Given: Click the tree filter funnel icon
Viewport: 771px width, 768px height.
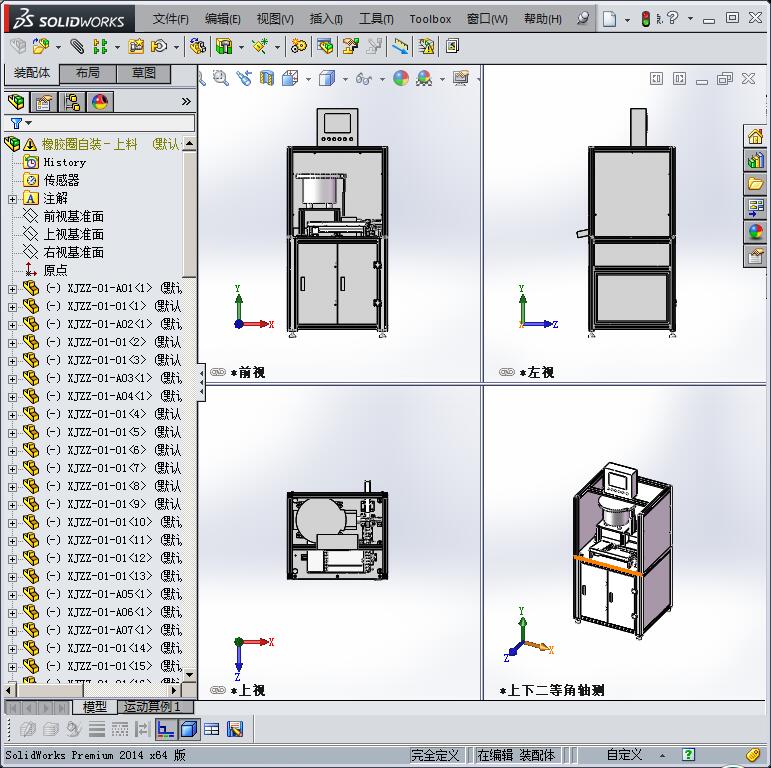Looking at the screenshot, I should (x=17, y=123).
